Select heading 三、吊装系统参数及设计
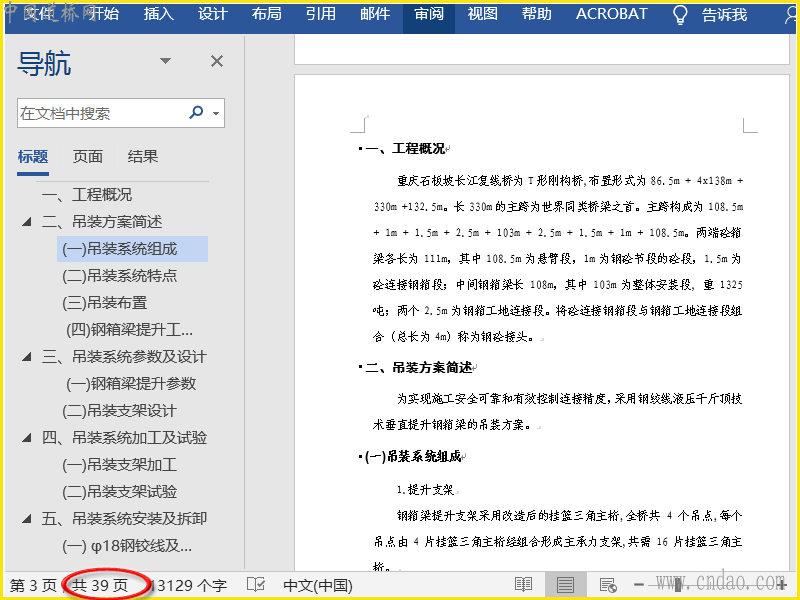The image size is (800, 600). coord(124,357)
